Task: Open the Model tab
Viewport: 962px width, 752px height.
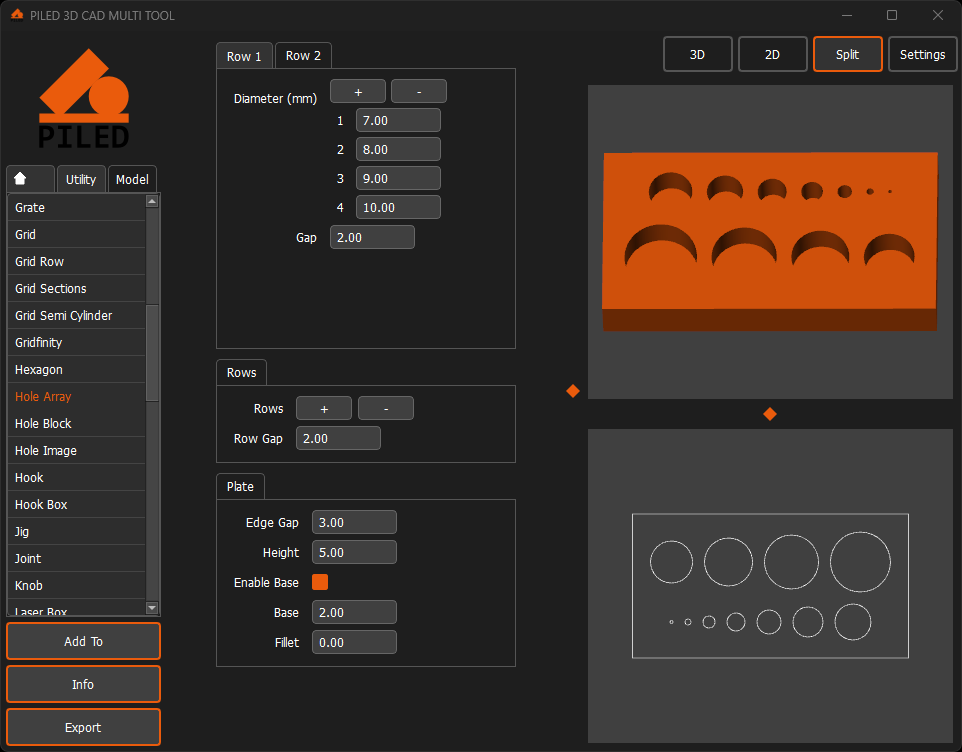Action: [132, 179]
